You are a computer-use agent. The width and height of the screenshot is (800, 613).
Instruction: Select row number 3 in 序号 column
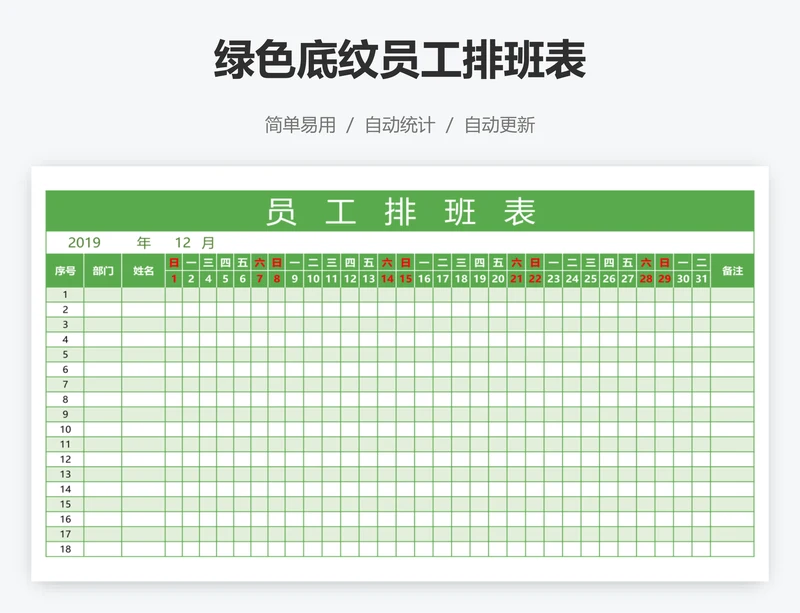coord(65,325)
